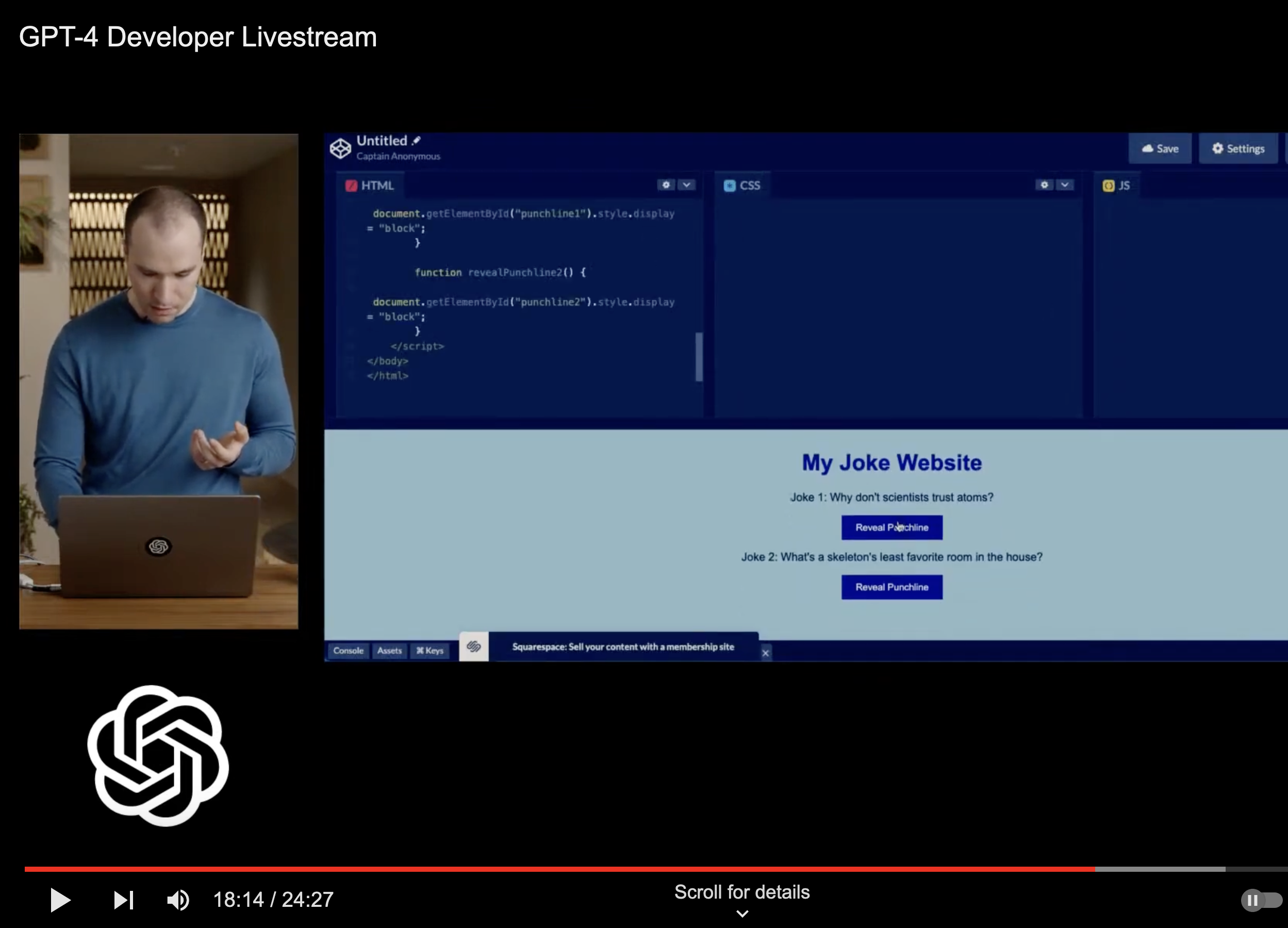Click the Scroll for details chevron
Screen dimensions: 1288x928
tap(741, 914)
